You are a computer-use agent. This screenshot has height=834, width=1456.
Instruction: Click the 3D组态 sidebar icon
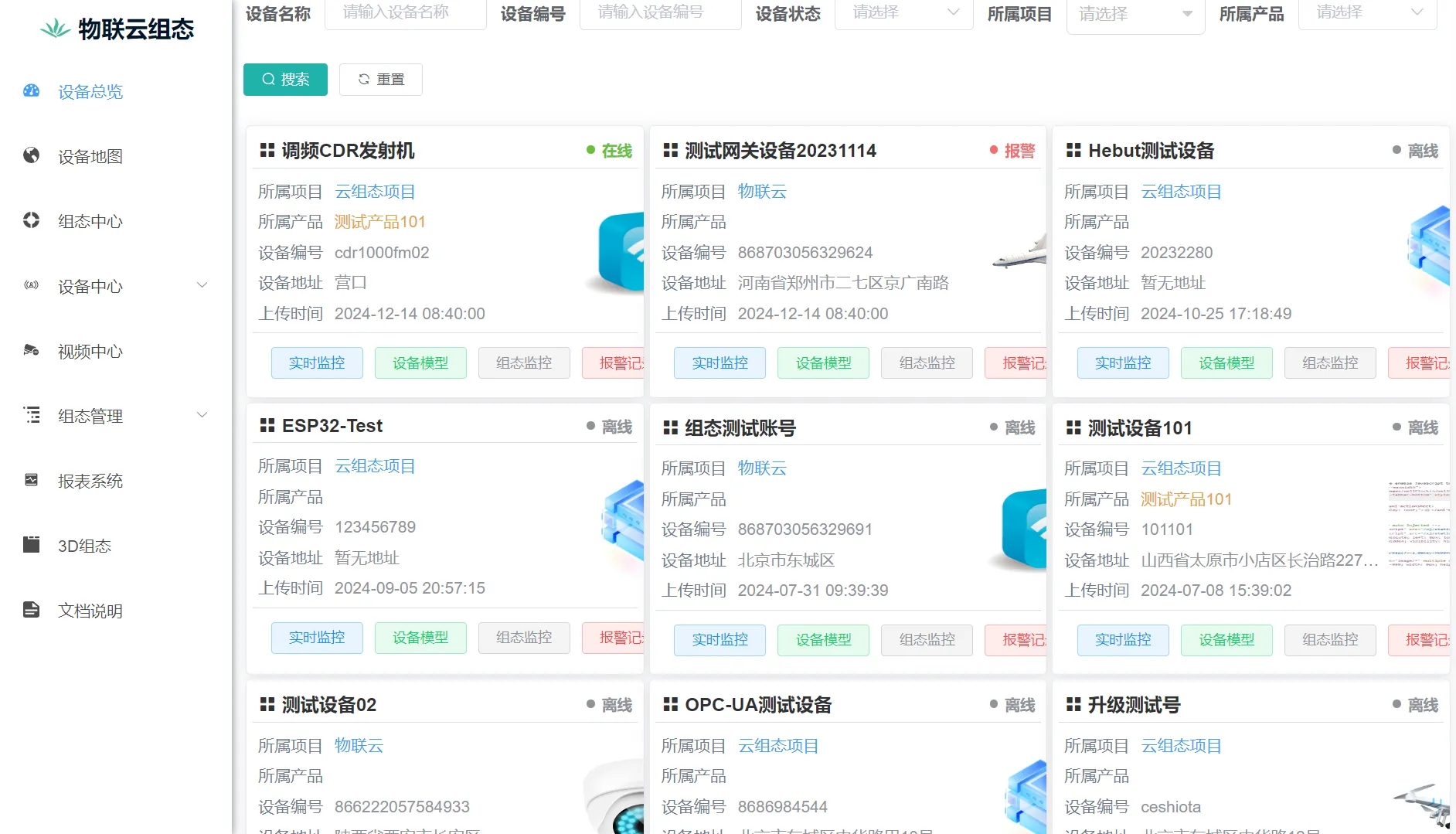pos(31,545)
